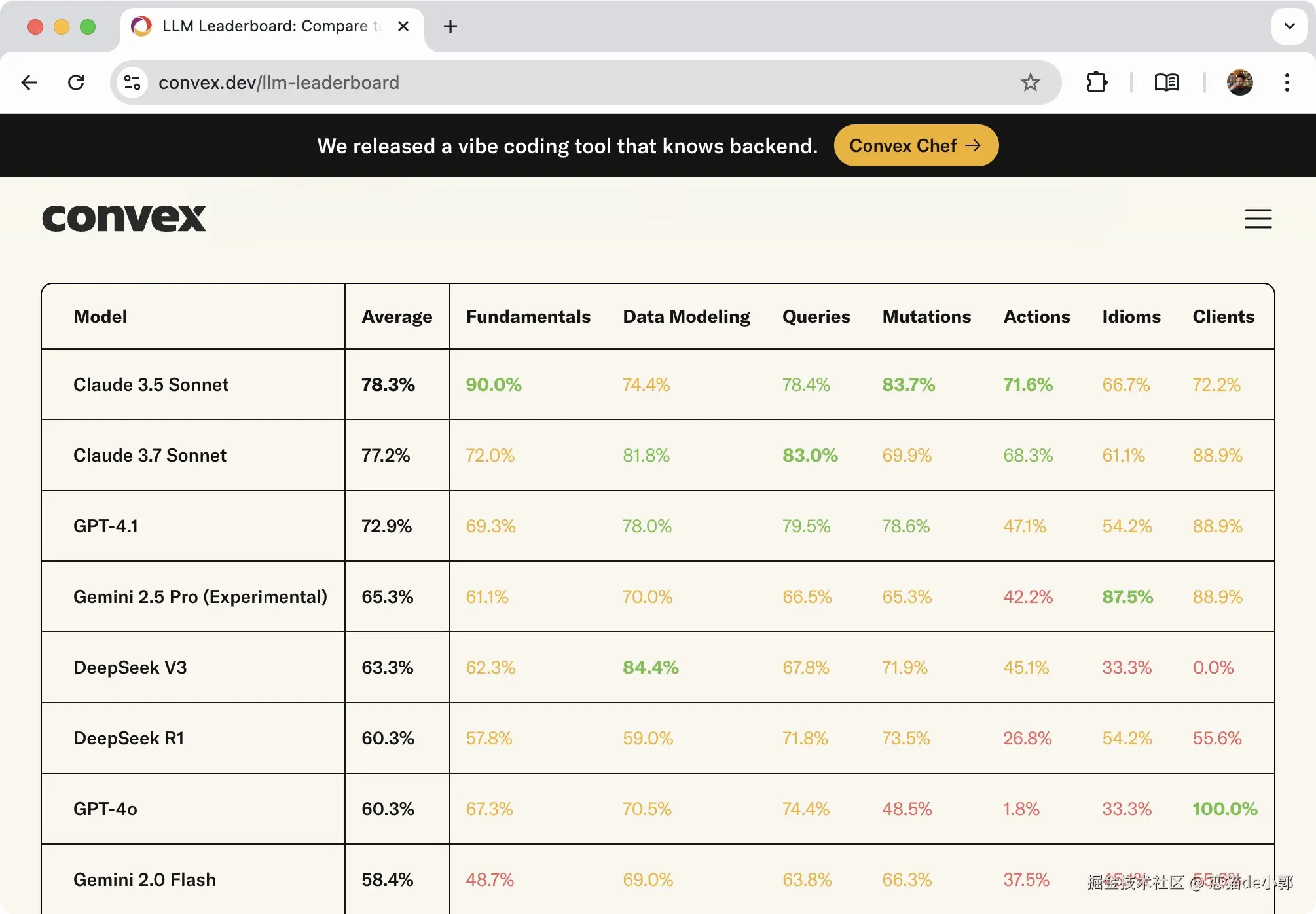Open a new browser tab
The width and height of the screenshot is (1316, 914).
click(450, 26)
